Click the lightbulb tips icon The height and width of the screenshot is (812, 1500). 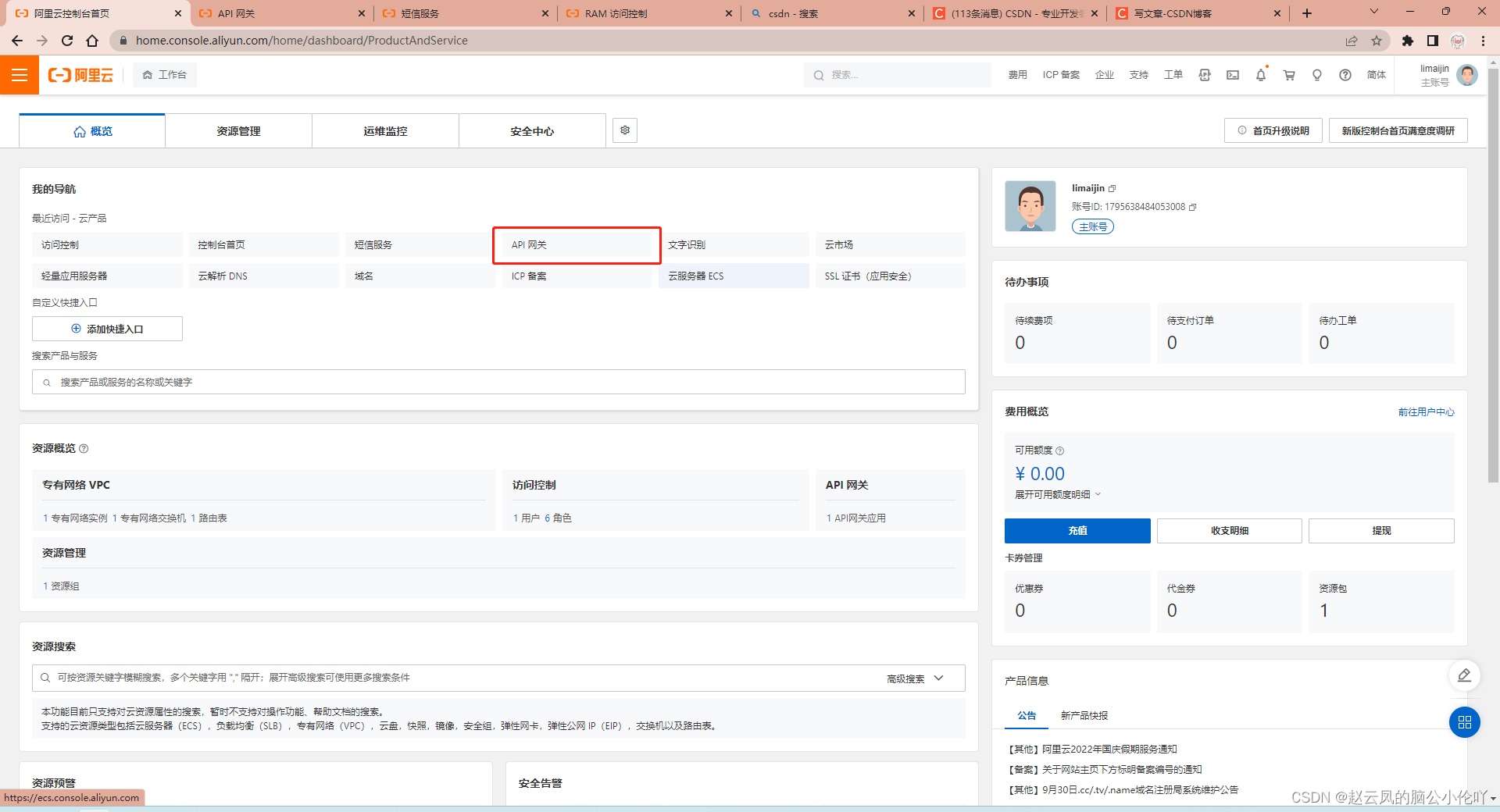coord(1317,75)
